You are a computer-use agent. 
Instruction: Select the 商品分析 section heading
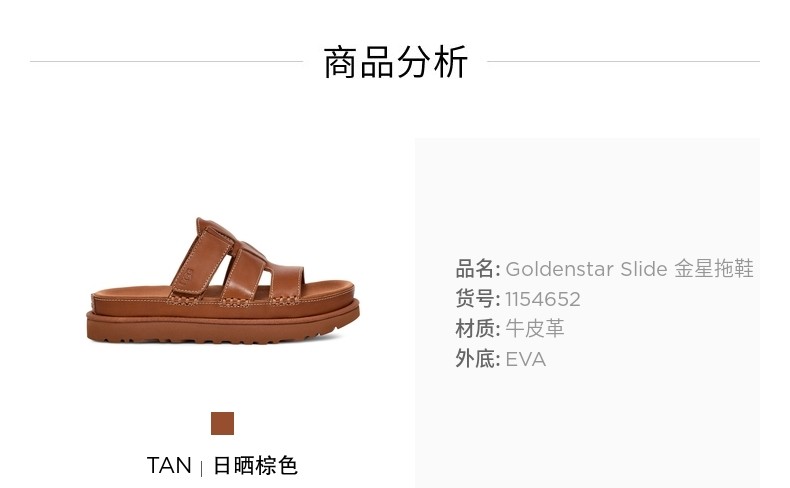pyautogui.click(x=396, y=62)
